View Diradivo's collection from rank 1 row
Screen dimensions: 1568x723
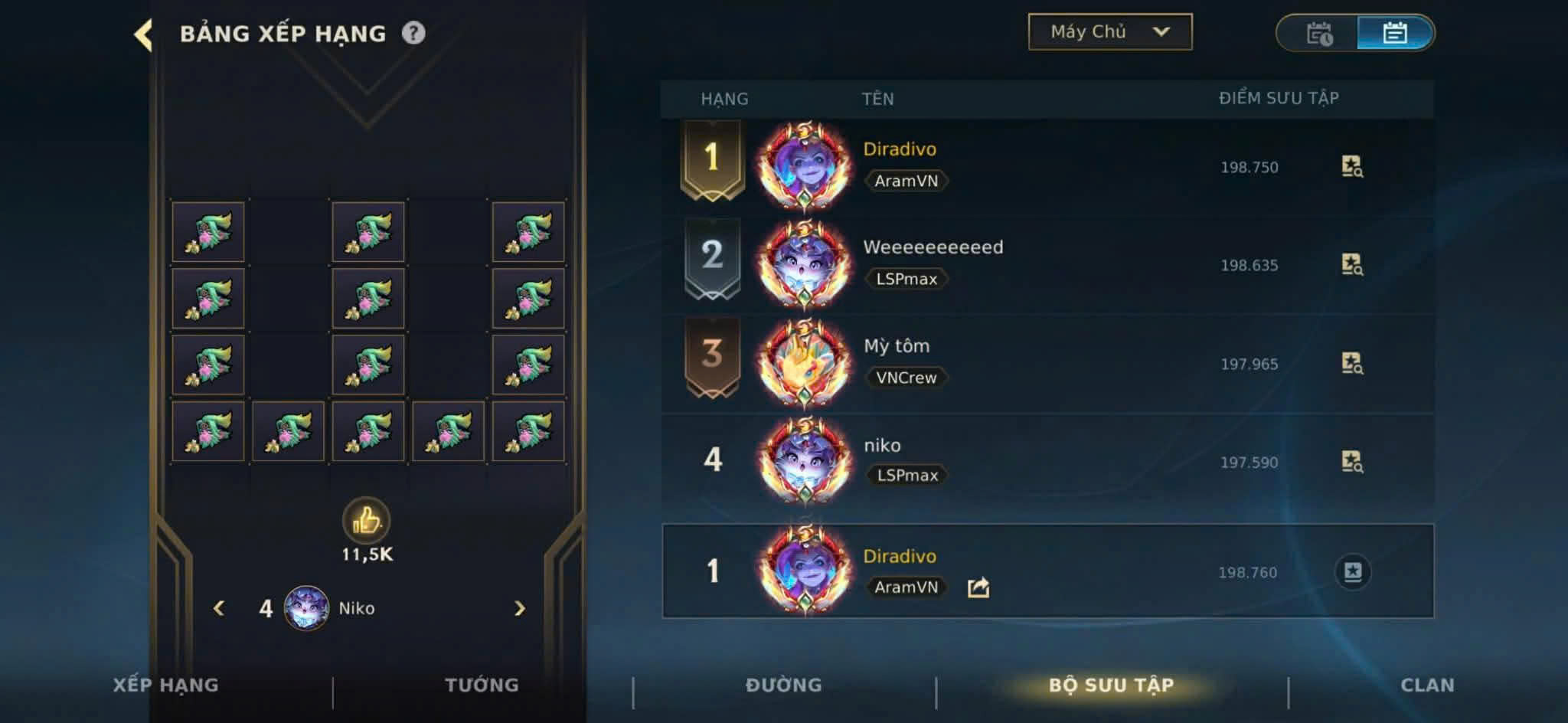tap(1352, 166)
